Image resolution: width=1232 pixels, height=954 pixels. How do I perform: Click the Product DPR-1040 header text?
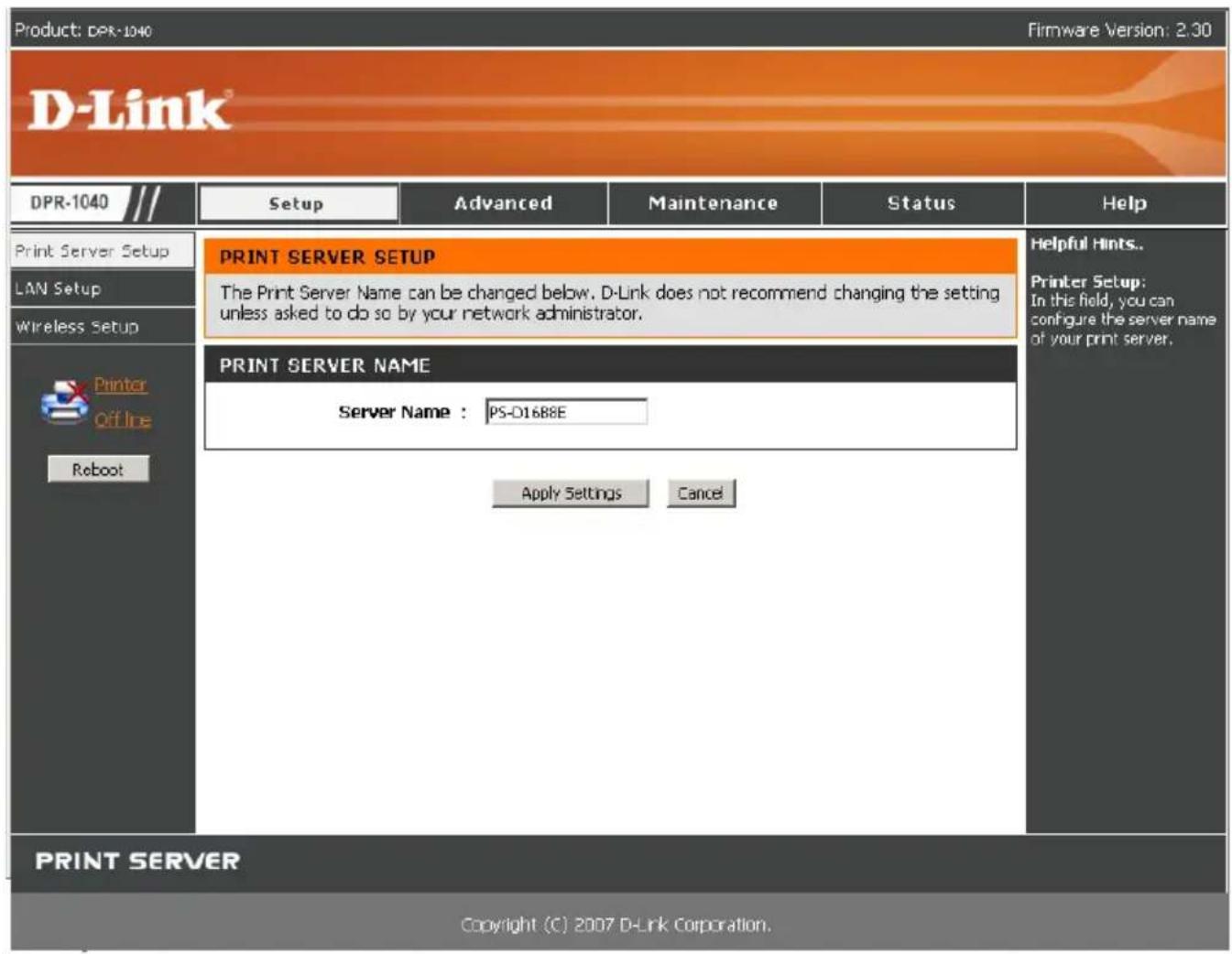[82, 30]
